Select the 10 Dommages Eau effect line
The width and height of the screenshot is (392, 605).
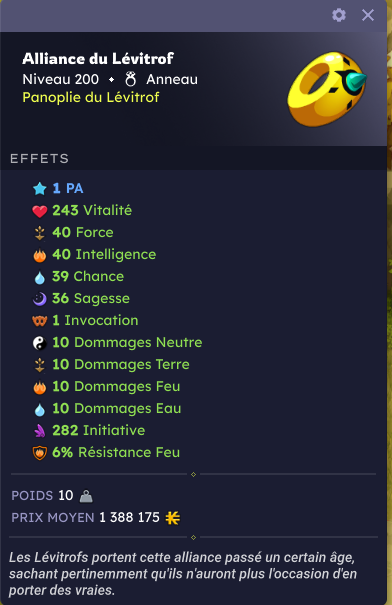point(107,409)
